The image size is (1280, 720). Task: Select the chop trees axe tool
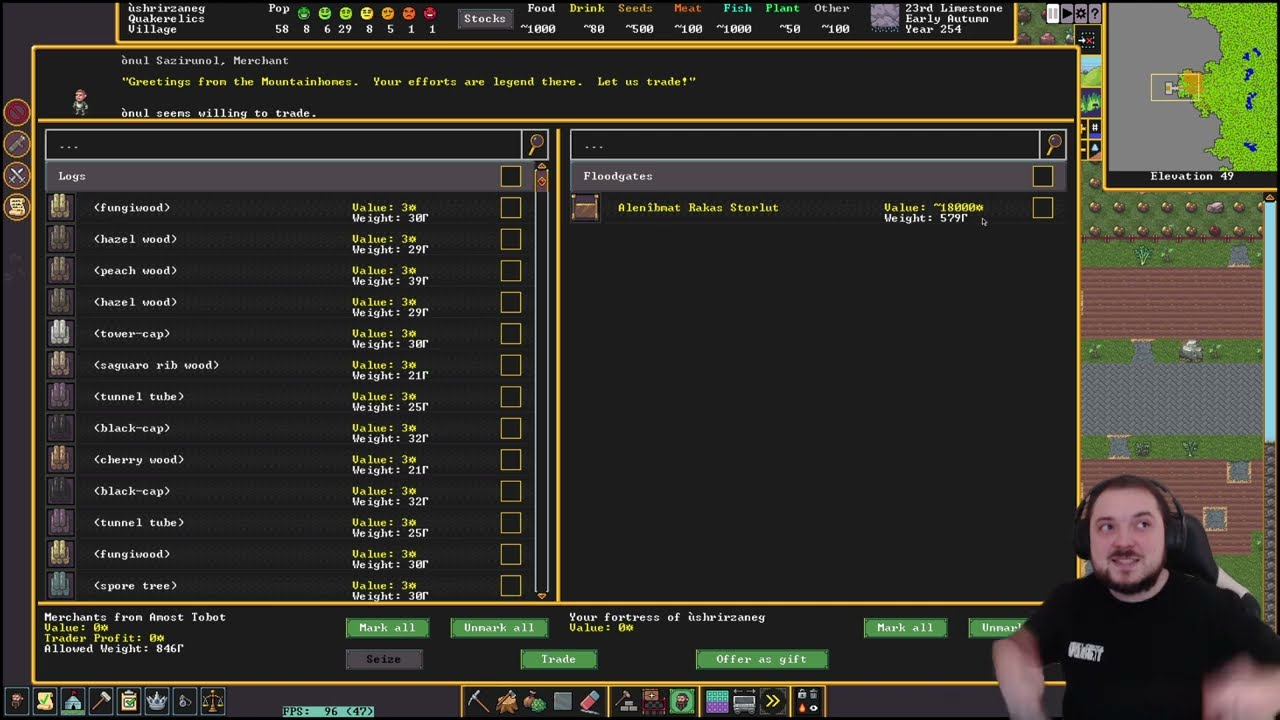[x=506, y=701]
